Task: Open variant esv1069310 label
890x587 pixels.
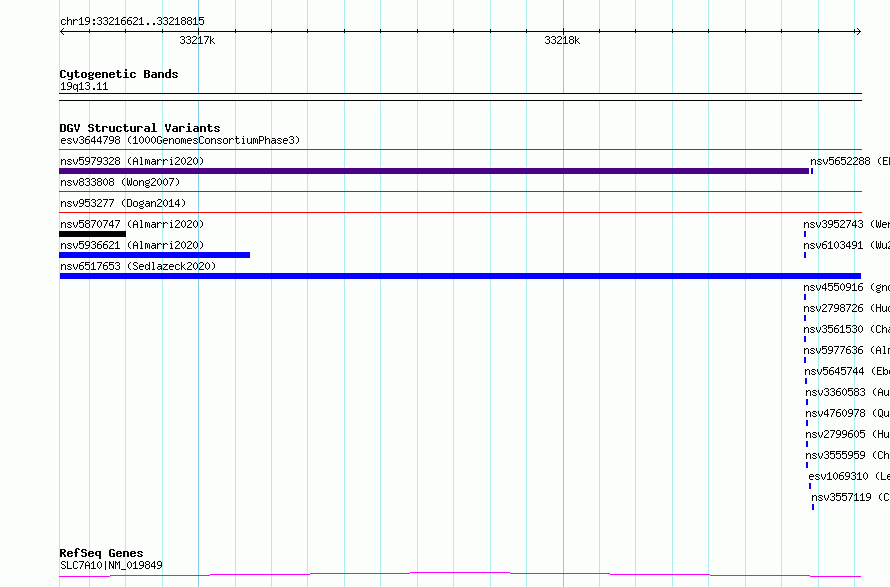Action: pyautogui.click(x=849, y=476)
